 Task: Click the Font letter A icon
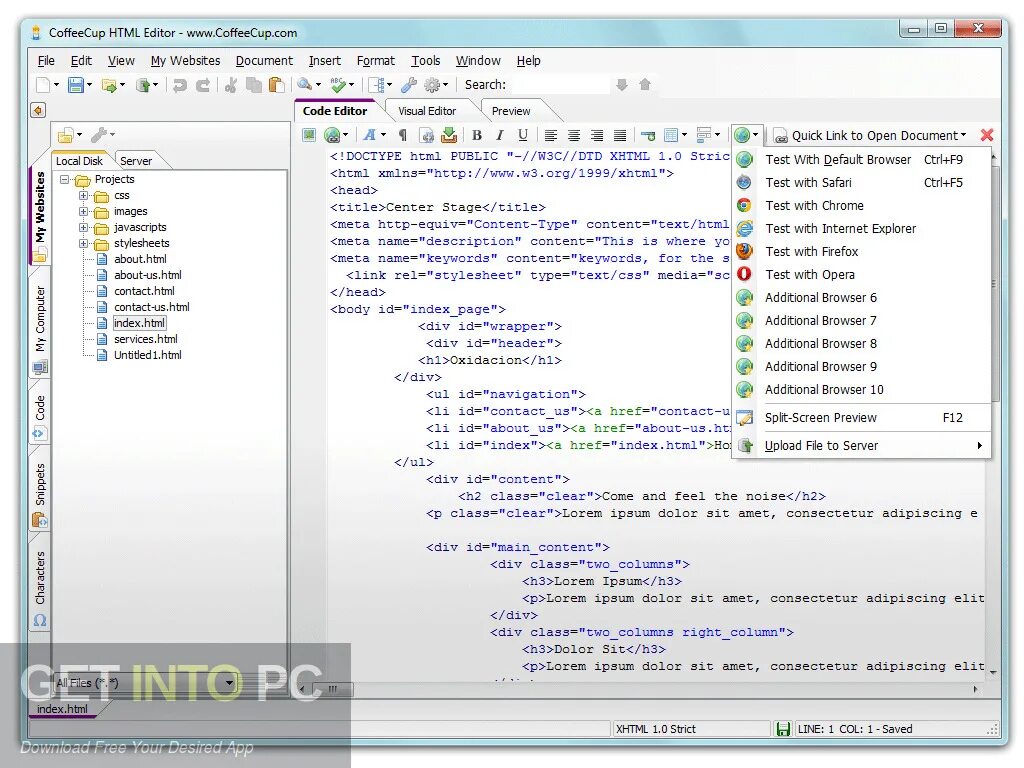[x=370, y=135]
